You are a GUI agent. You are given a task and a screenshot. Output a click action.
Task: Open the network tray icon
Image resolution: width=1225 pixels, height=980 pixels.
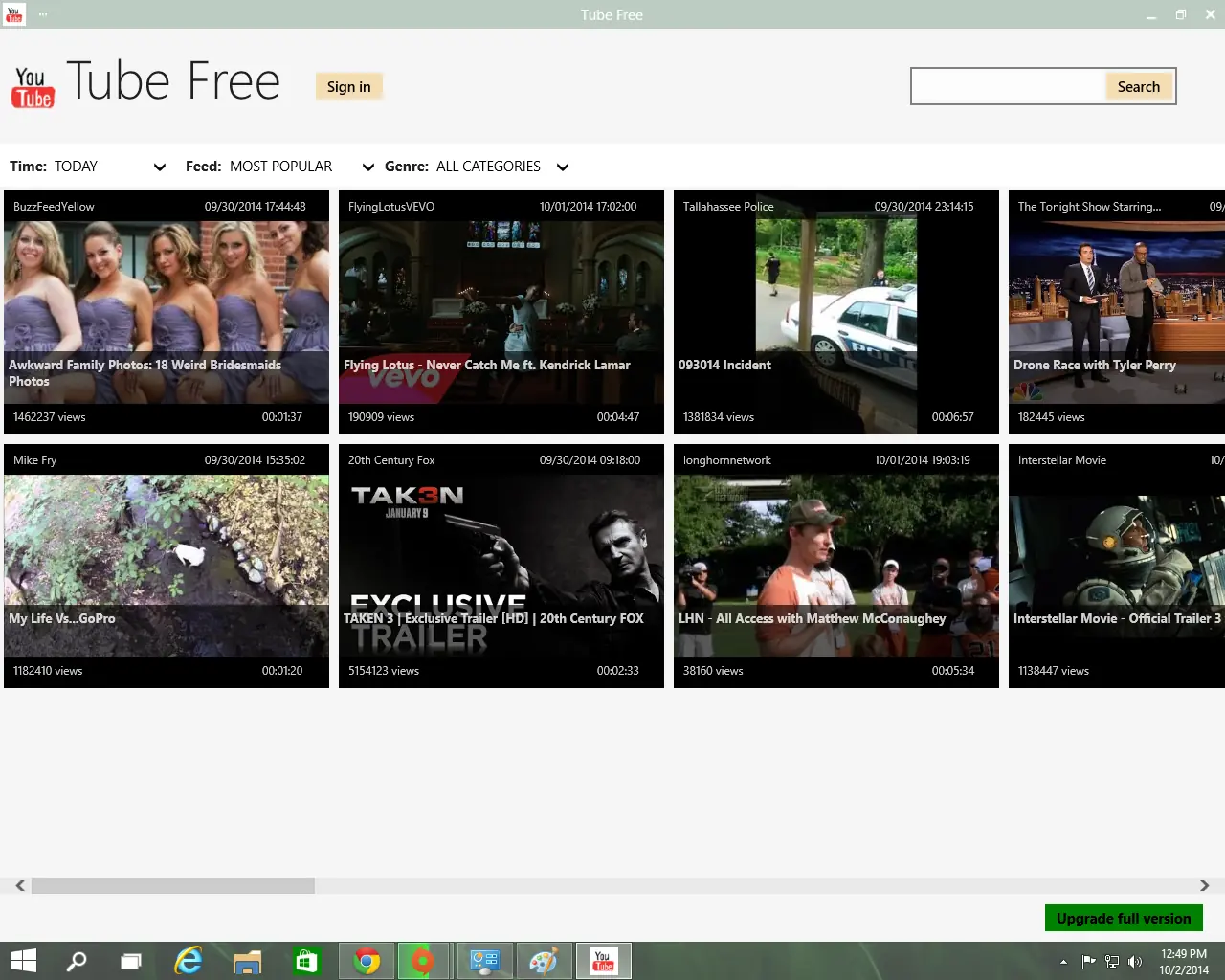pos(1112,962)
